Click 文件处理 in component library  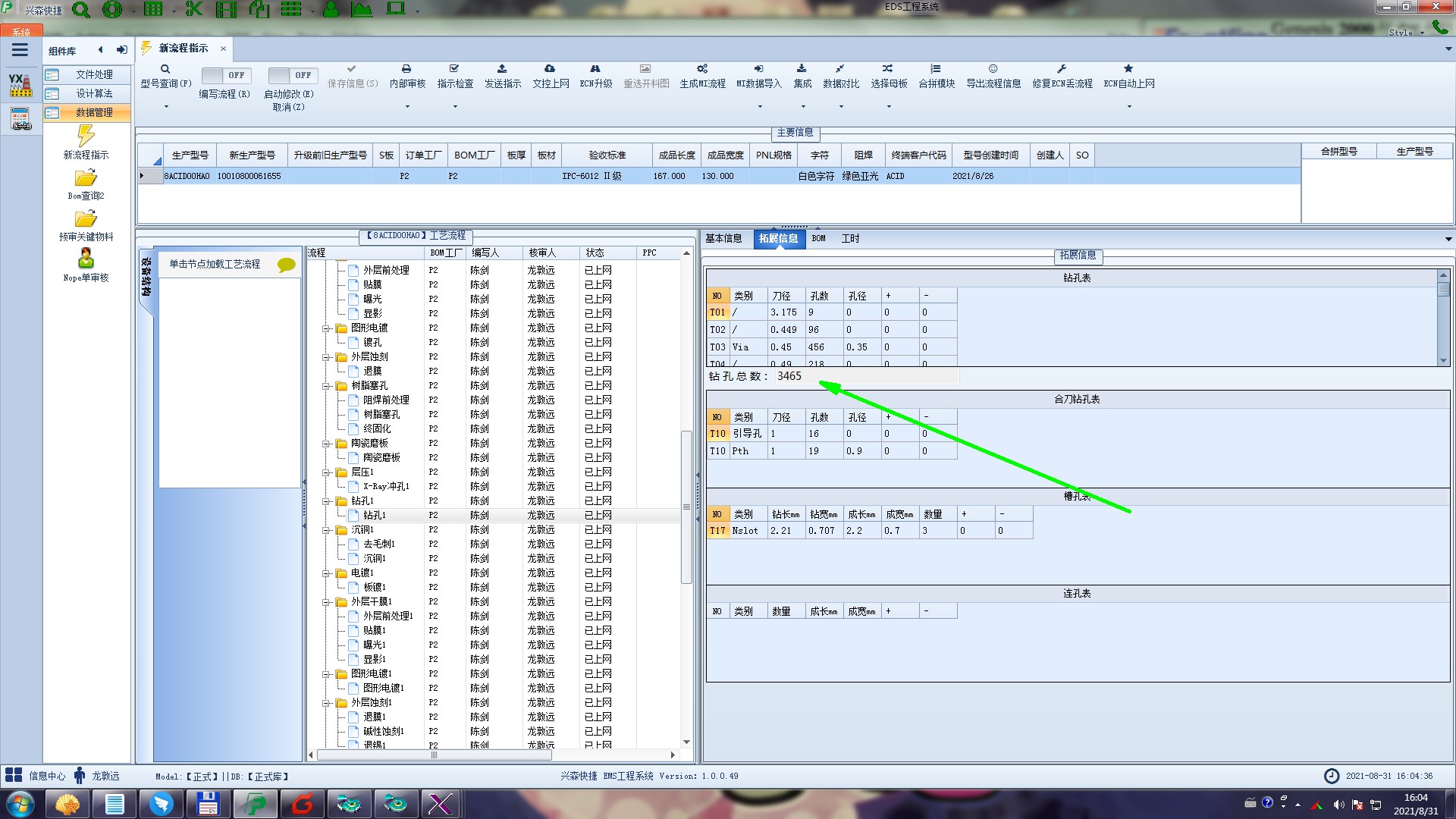coord(94,74)
